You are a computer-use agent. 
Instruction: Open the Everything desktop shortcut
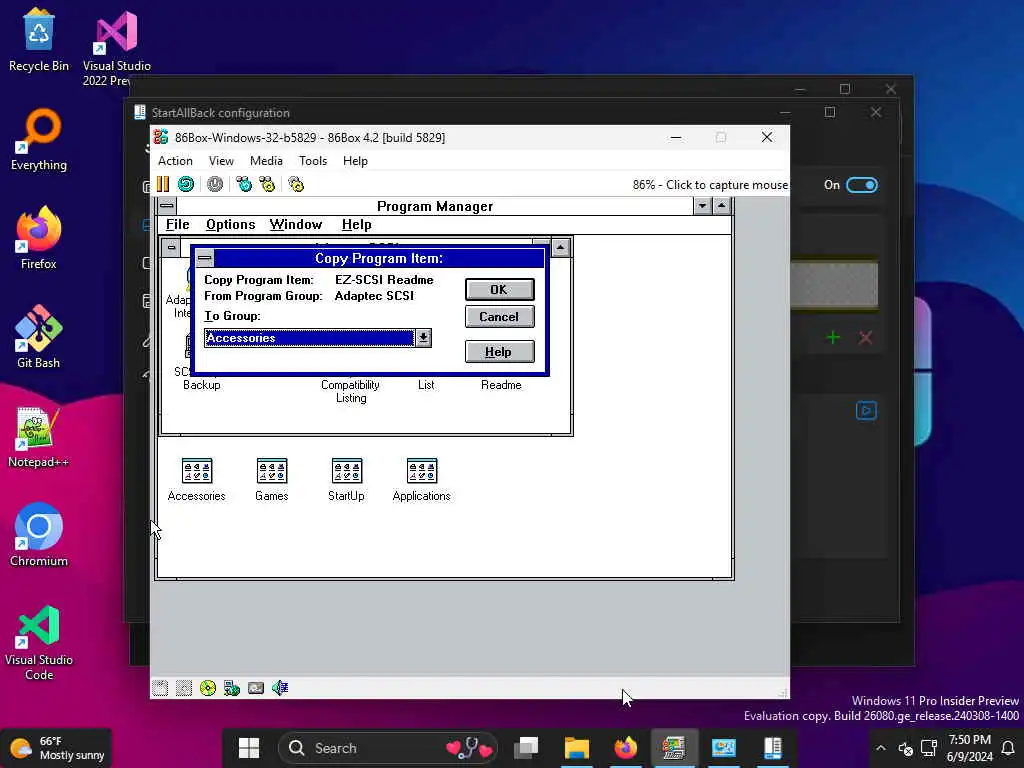tap(39, 140)
